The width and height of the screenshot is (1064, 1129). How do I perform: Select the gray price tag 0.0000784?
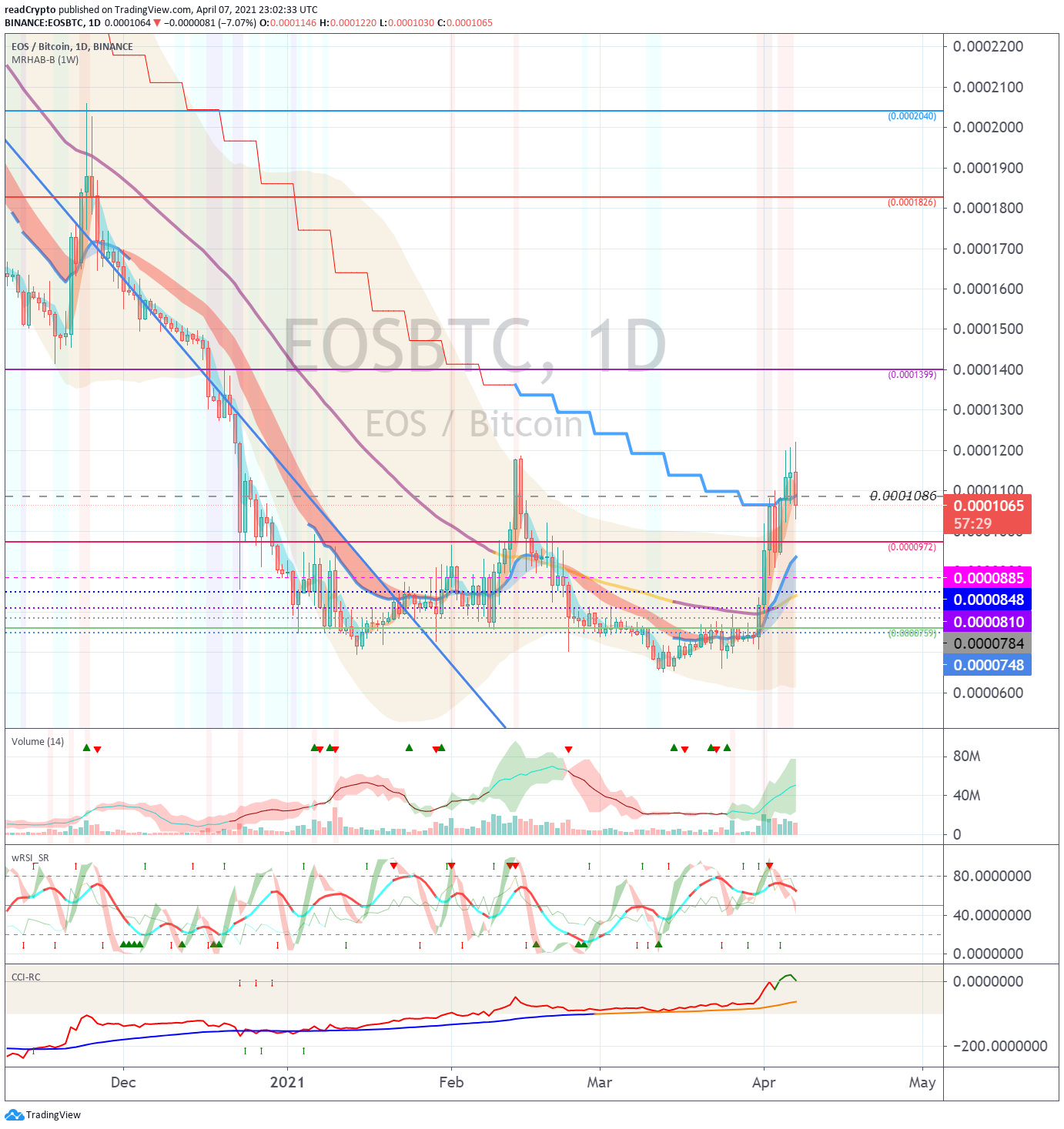tap(988, 643)
